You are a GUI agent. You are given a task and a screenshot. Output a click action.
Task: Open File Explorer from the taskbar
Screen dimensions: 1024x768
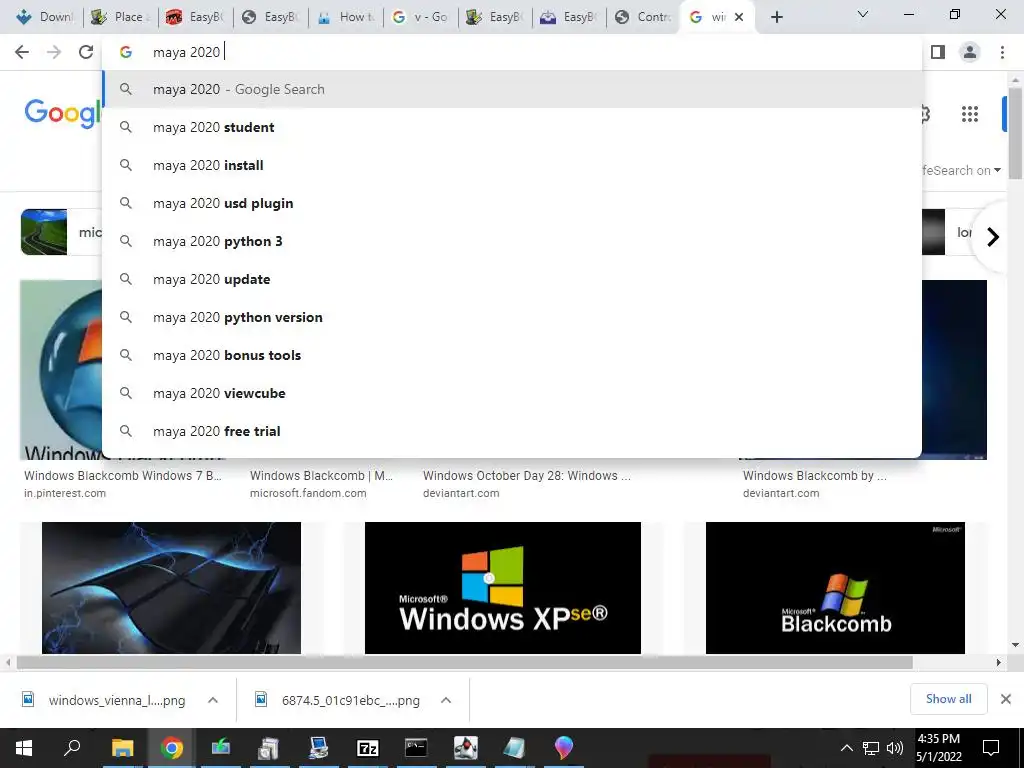(x=122, y=748)
